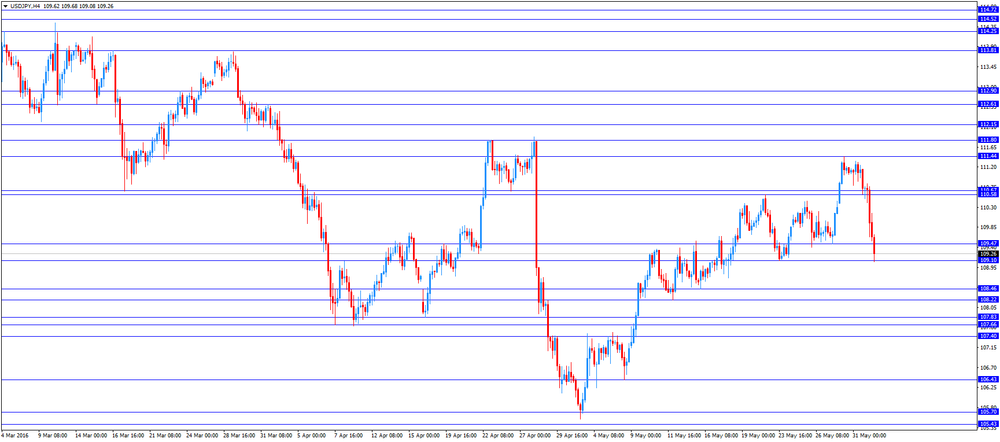
Task: Click the 111.20 price scale value
Action: point(987,167)
